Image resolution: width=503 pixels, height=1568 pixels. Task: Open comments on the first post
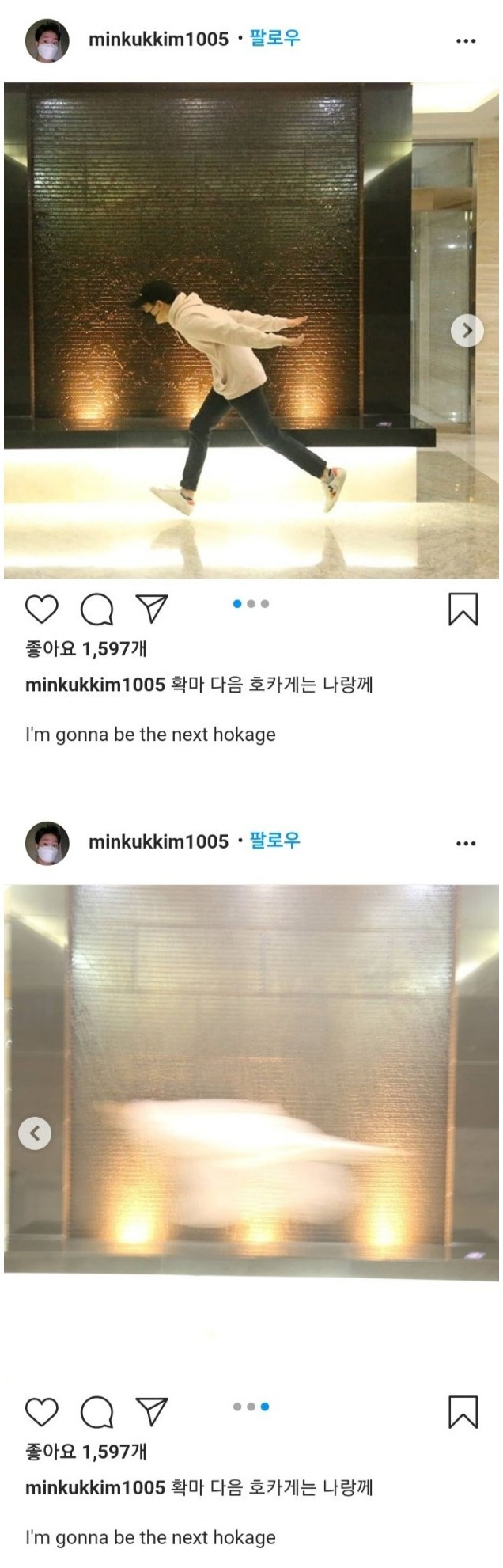pos(96,609)
